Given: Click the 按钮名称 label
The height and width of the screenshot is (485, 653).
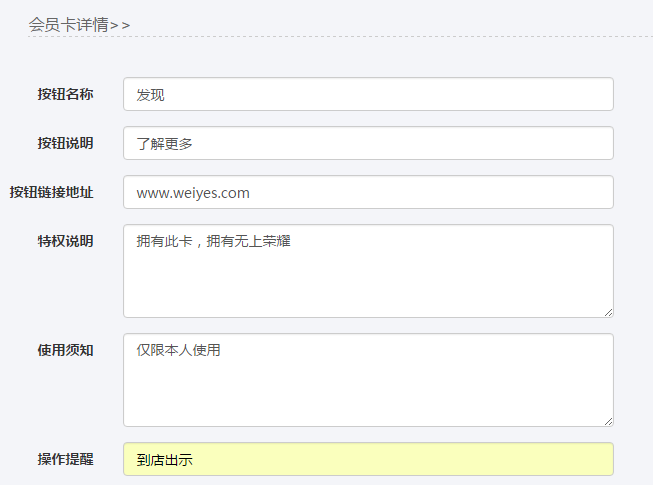Looking at the screenshot, I should tap(65, 94).
